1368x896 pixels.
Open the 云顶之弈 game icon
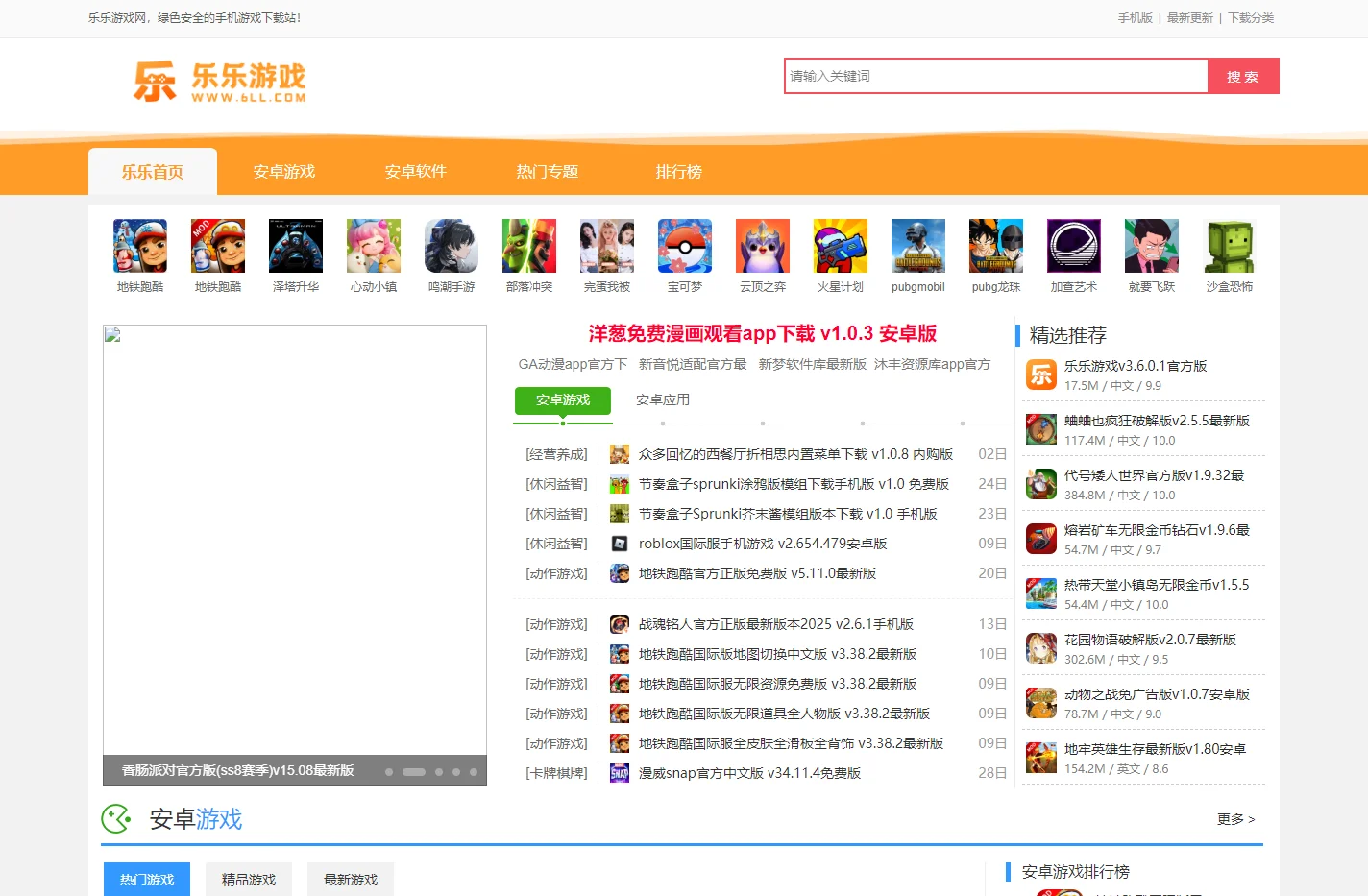click(x=763, y=246)
